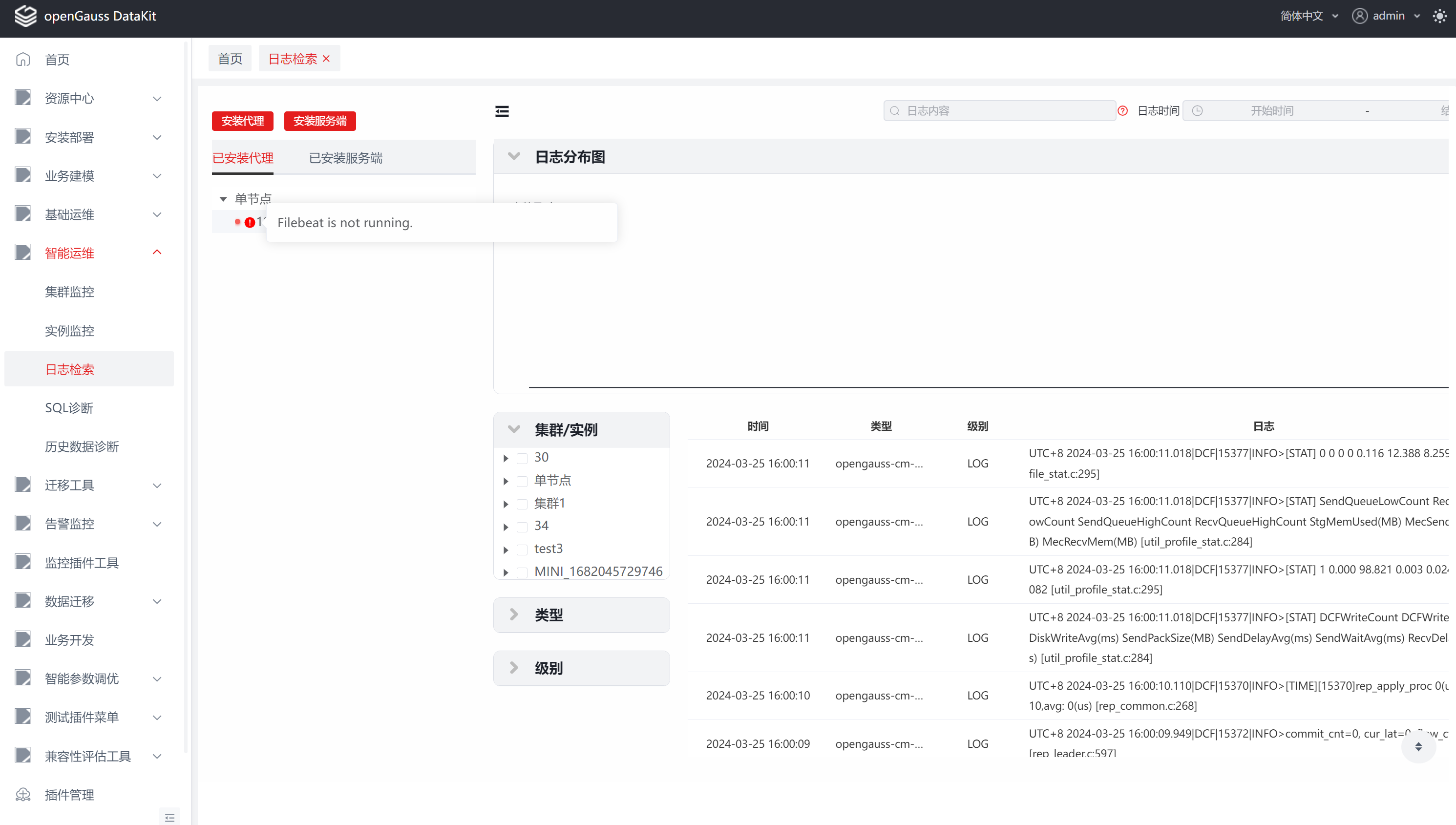The height and width of the screenshot is (825, 1456).
Task: Click the scroll up-down floating button
Action: [1418, 746]
